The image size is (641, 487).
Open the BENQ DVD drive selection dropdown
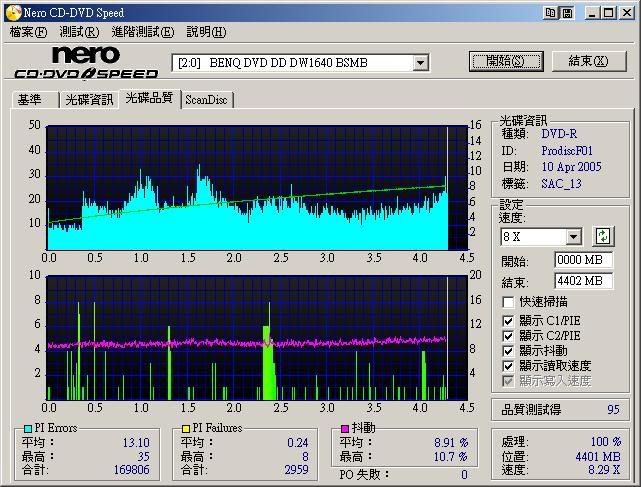(x=420, y=63)
